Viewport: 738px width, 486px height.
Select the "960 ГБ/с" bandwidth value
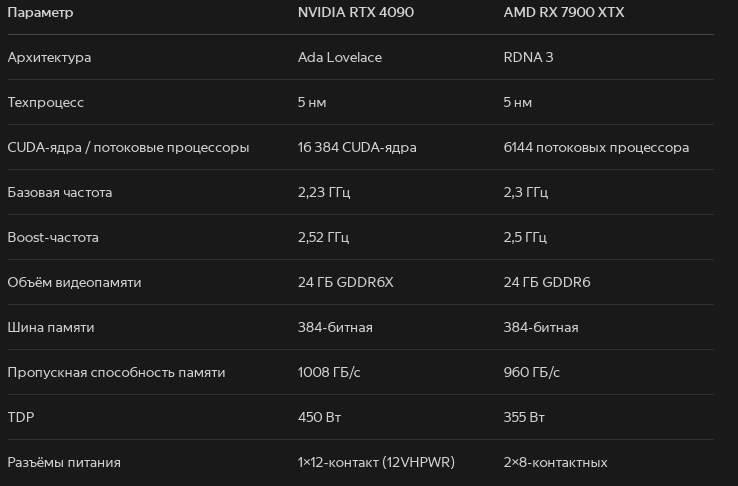[x=532, y=372]
